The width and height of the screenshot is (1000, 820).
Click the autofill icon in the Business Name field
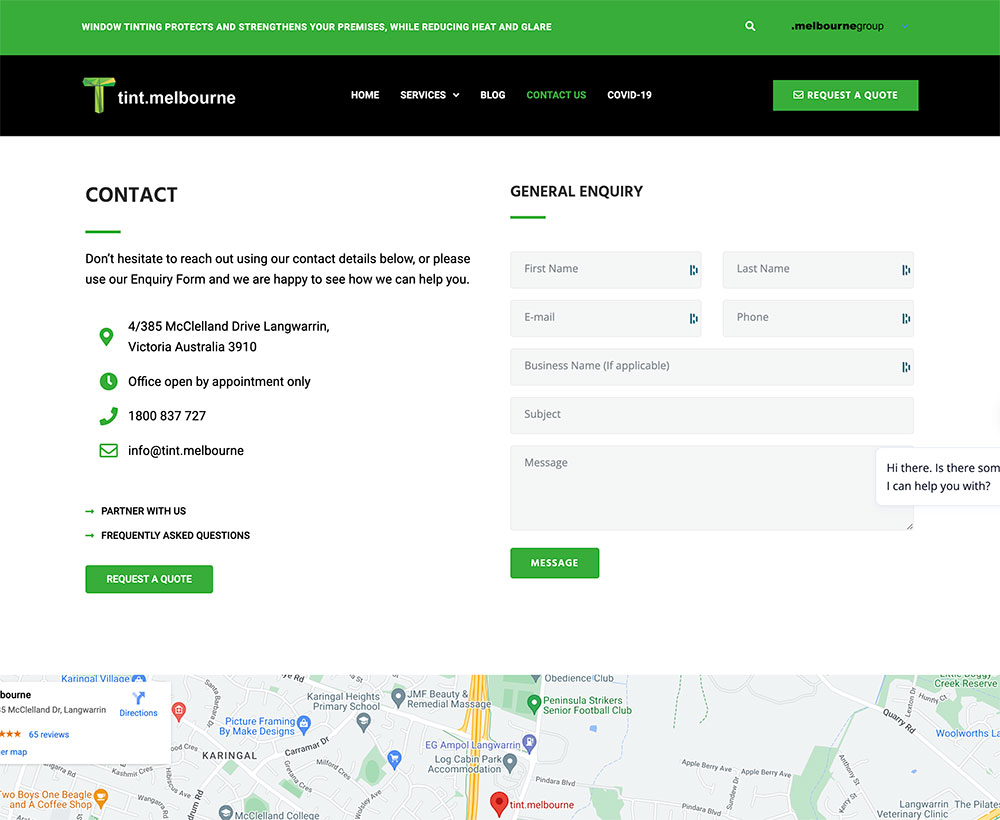pos(906,367)
